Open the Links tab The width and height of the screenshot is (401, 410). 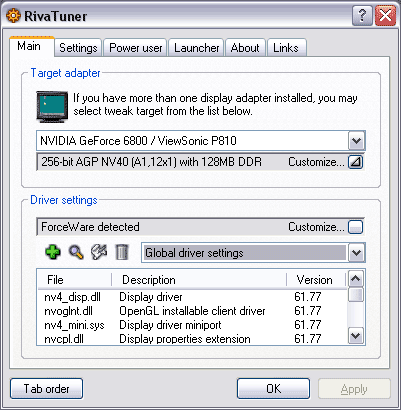(x=286, y=48)
